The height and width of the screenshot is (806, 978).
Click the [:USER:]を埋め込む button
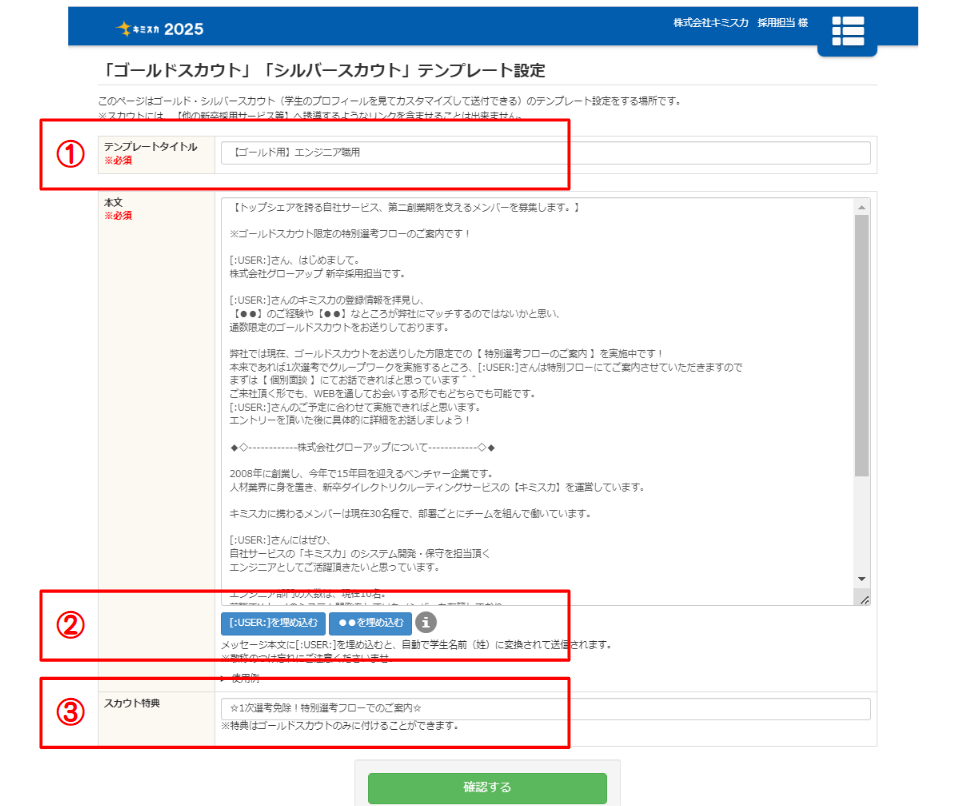273,623
